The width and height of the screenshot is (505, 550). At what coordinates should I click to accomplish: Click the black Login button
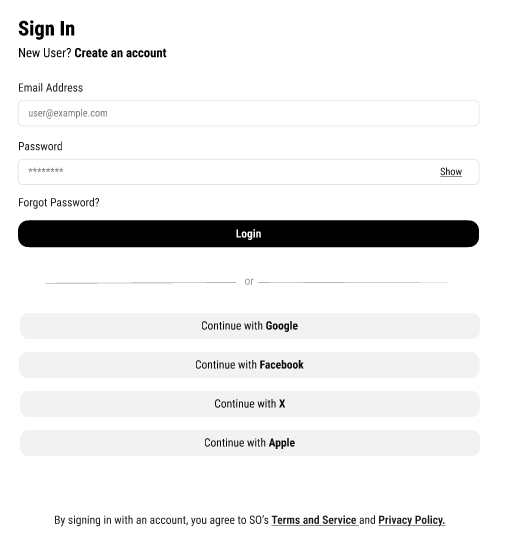click(x=248, y=234)
